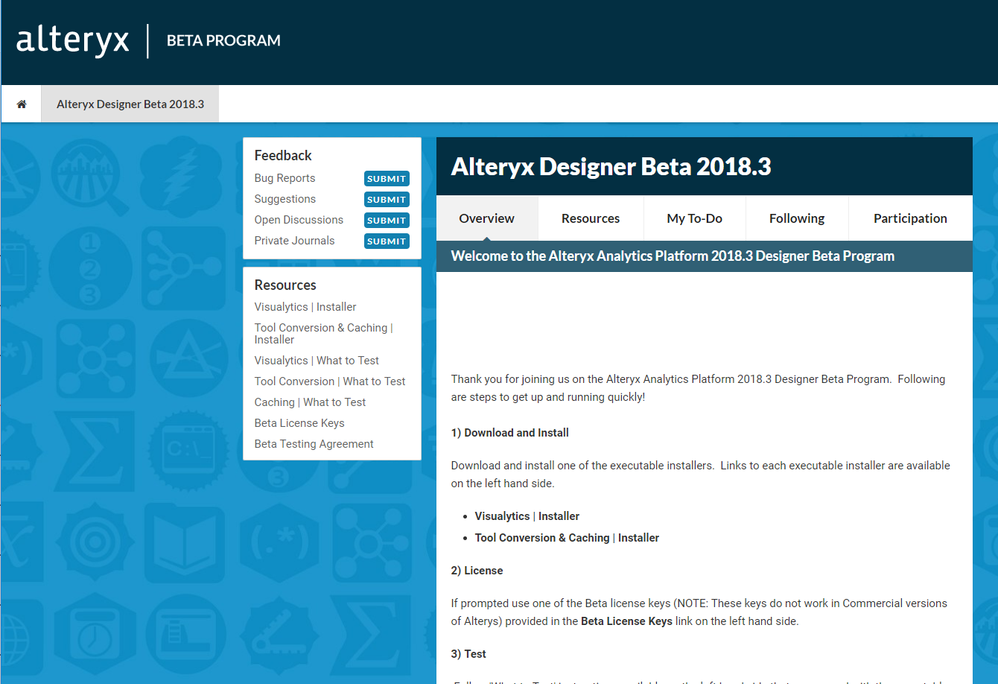Click the '1) Download and Install' heading
Image resolution: width=998 pixels, height=684 pixels.
[510, 433]
